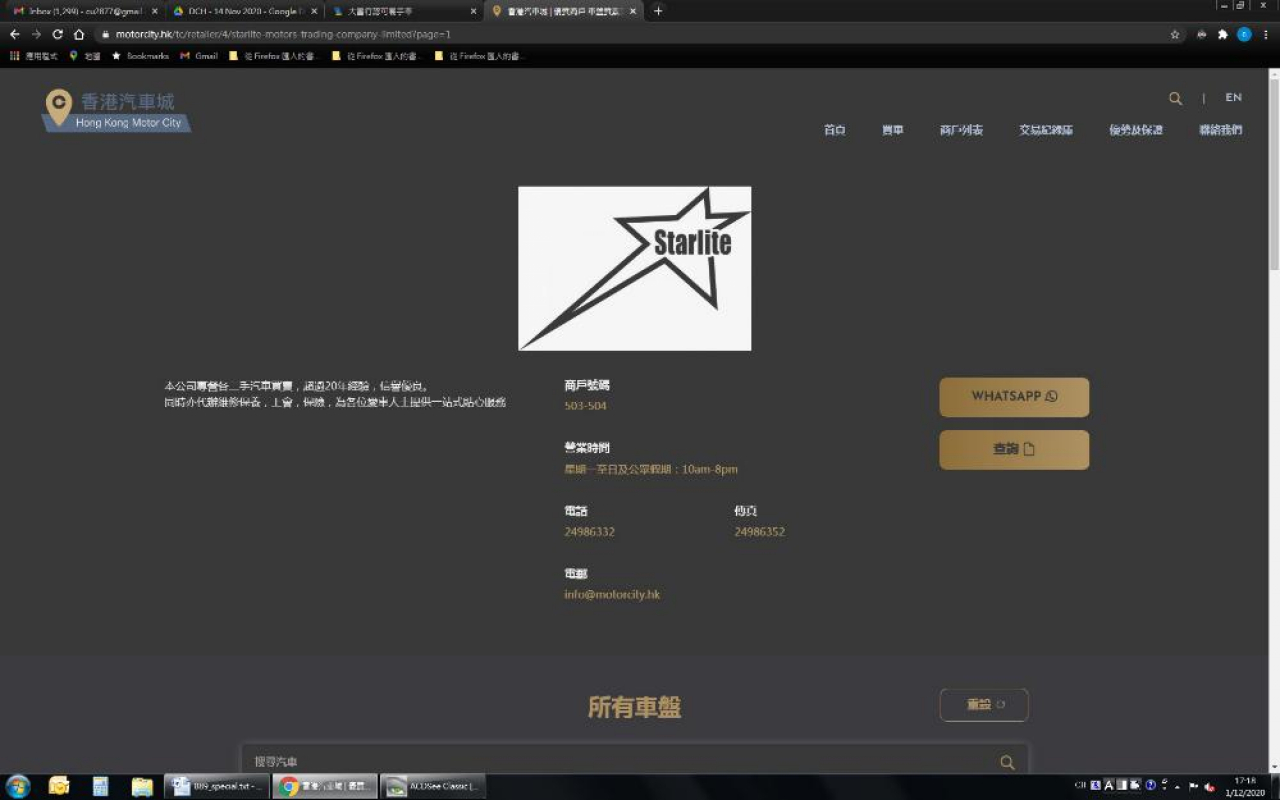Open the 聯絡我們 navigation menu item
Viewport: 1280px width, 800px height.
point(1220,130)
